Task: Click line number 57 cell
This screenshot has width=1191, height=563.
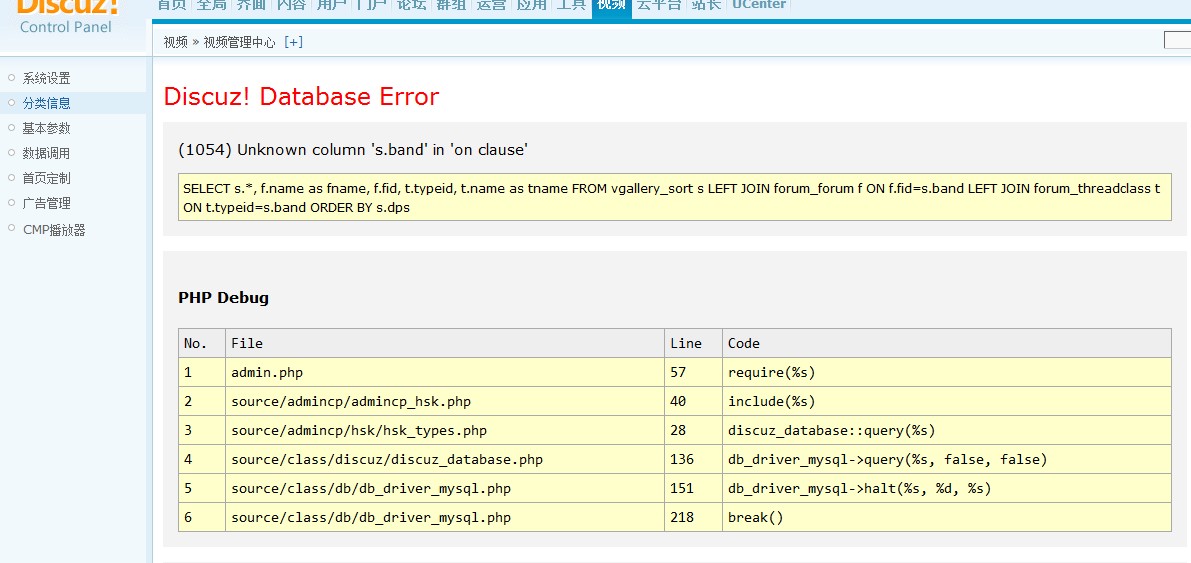Action: tap(693, 372)
